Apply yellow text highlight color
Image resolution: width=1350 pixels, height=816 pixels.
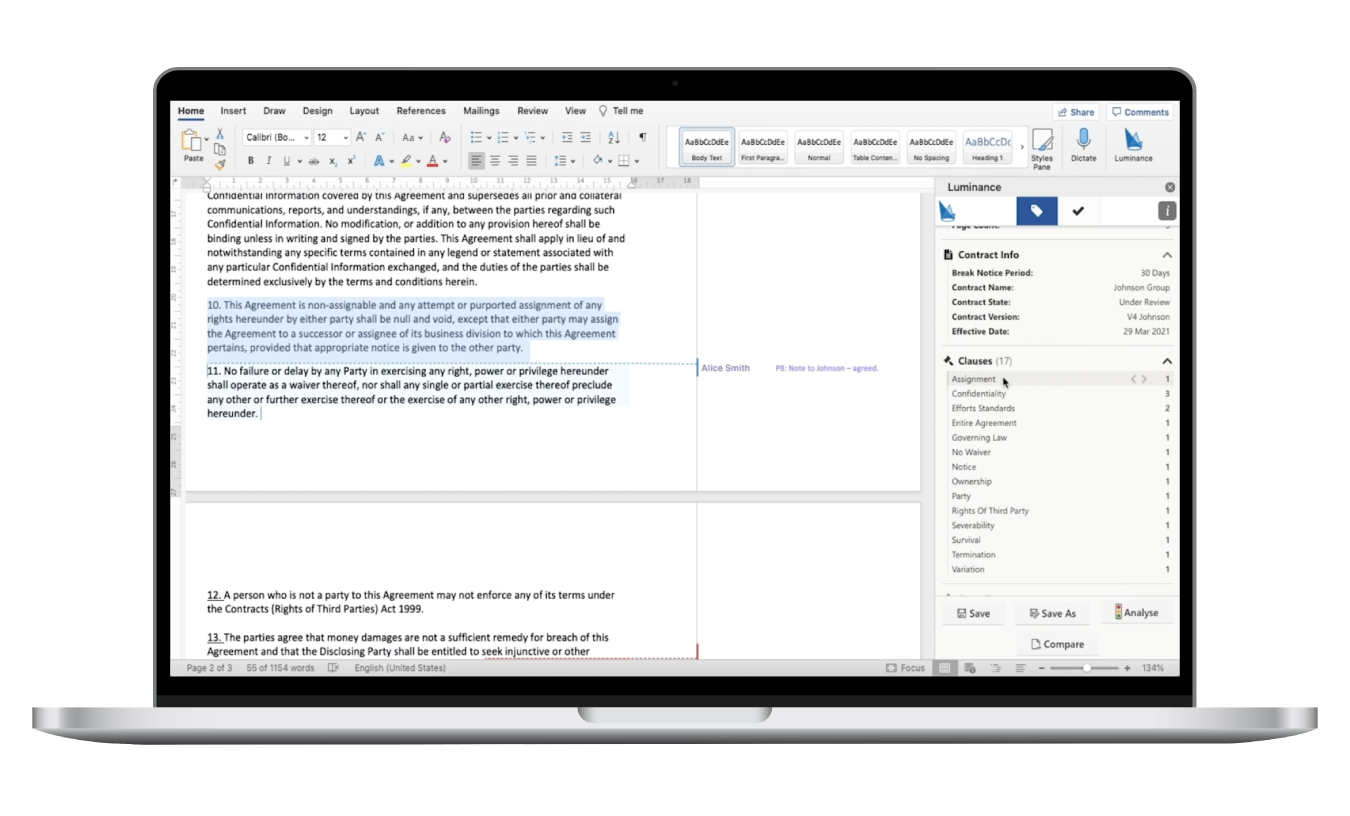(x=406, y=161)
